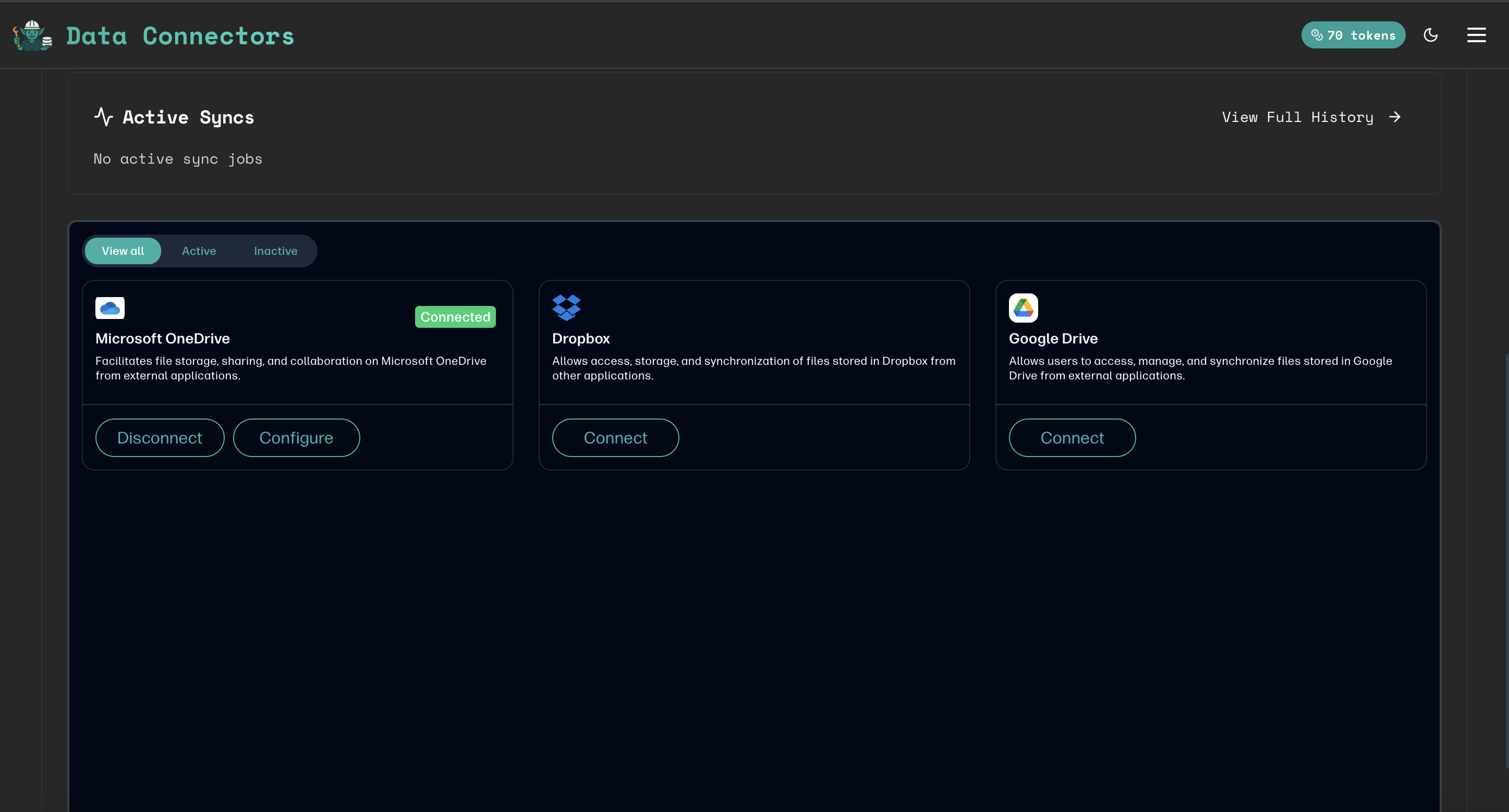Configure the Microsoft OneDrive connector

pos(296,437)
